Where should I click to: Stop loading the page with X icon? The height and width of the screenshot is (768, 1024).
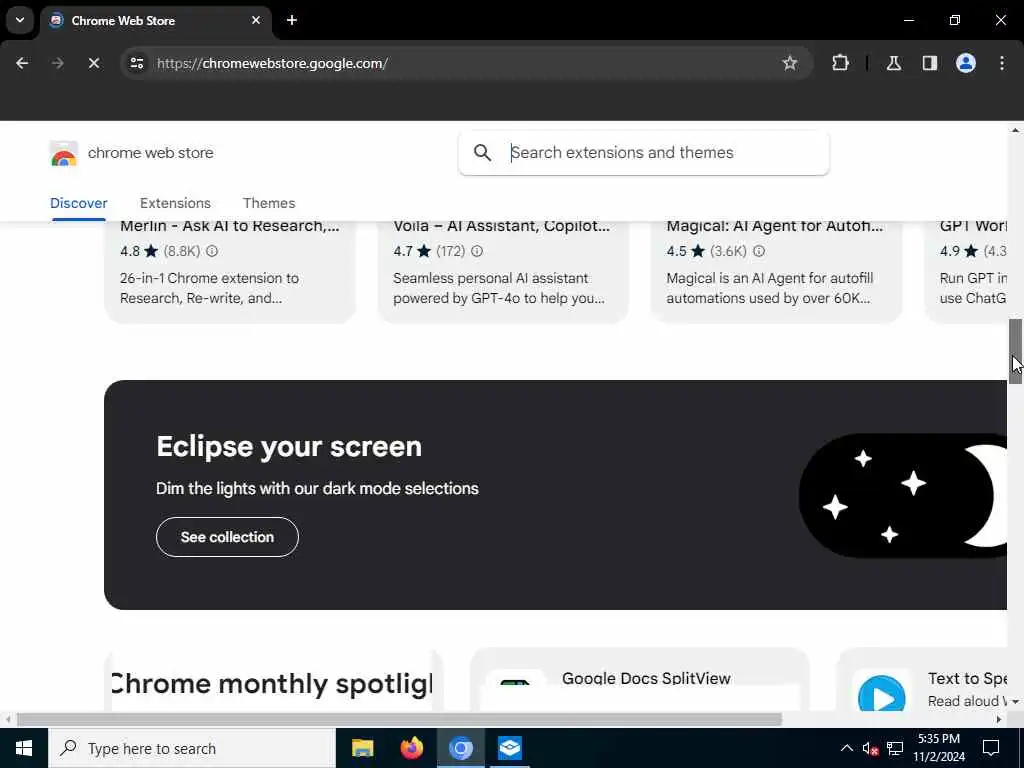pos(93,63)
